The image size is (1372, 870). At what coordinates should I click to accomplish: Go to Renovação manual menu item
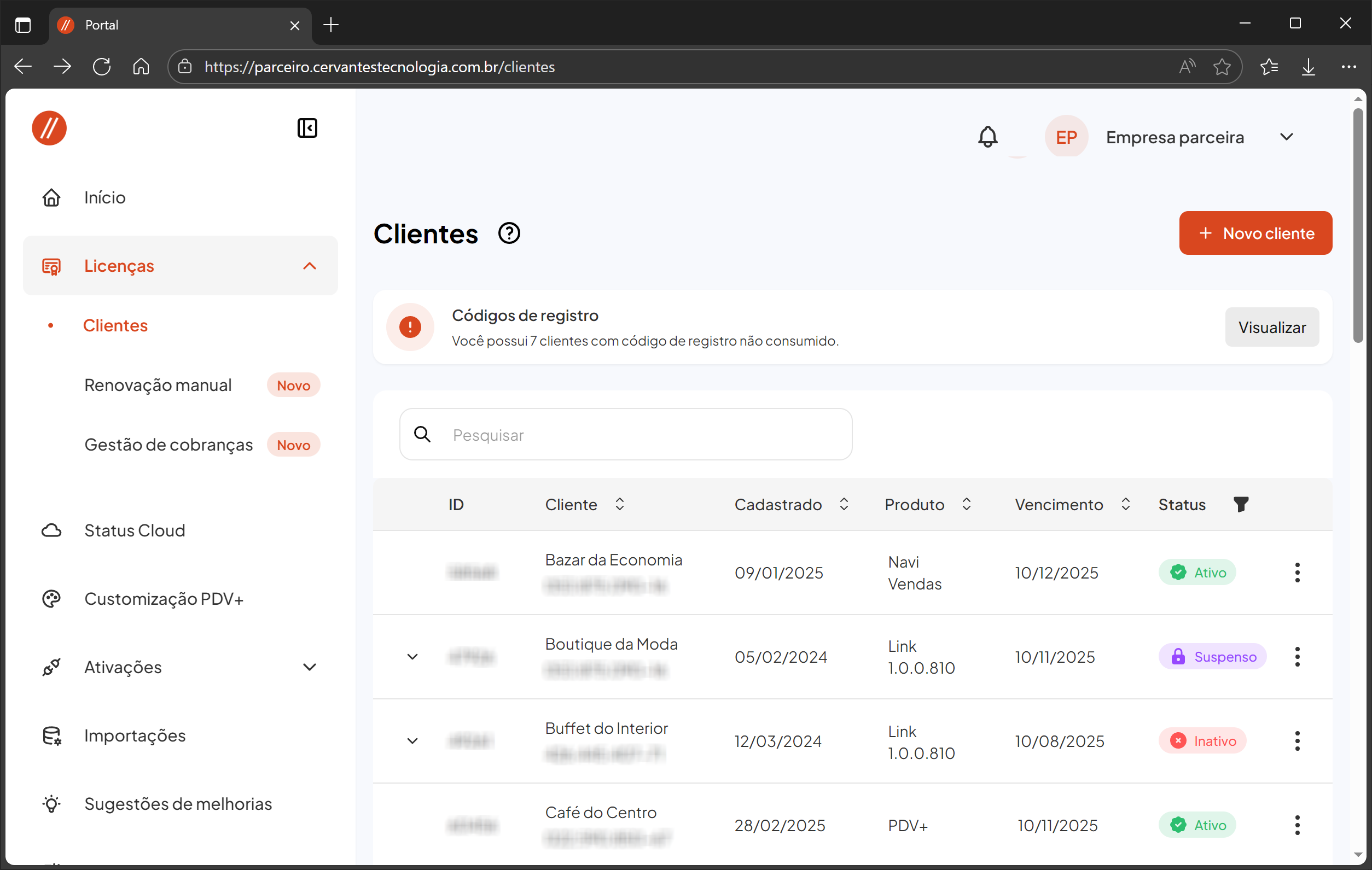tap(158, 385)
